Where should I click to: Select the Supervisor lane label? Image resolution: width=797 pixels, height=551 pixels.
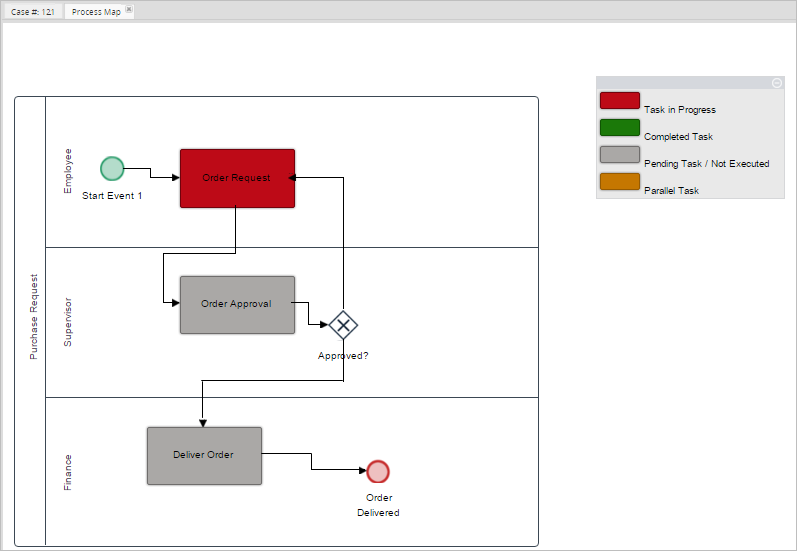(68, 322)
